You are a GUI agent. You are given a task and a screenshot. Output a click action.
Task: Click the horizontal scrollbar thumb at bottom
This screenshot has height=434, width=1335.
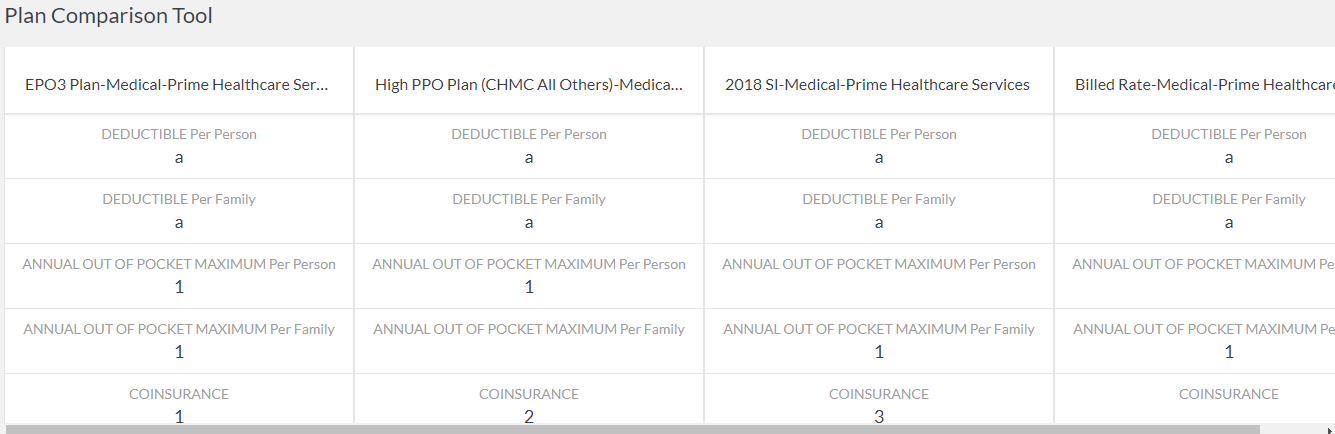tap(630, 430)
